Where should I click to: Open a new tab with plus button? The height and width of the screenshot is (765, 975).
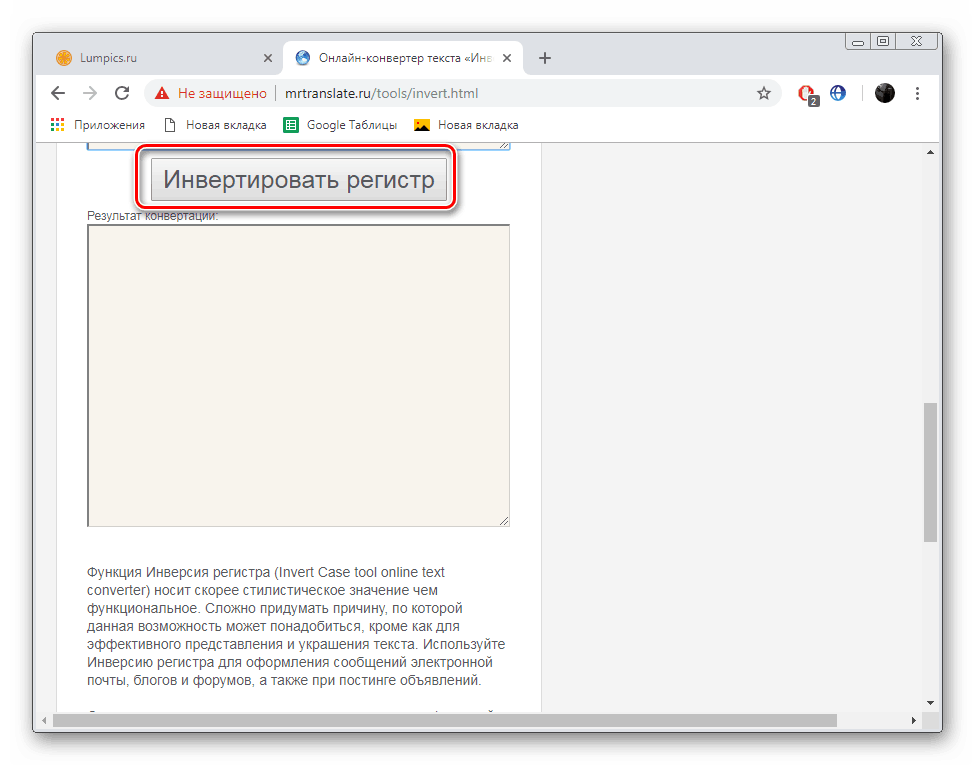(545, 58)
